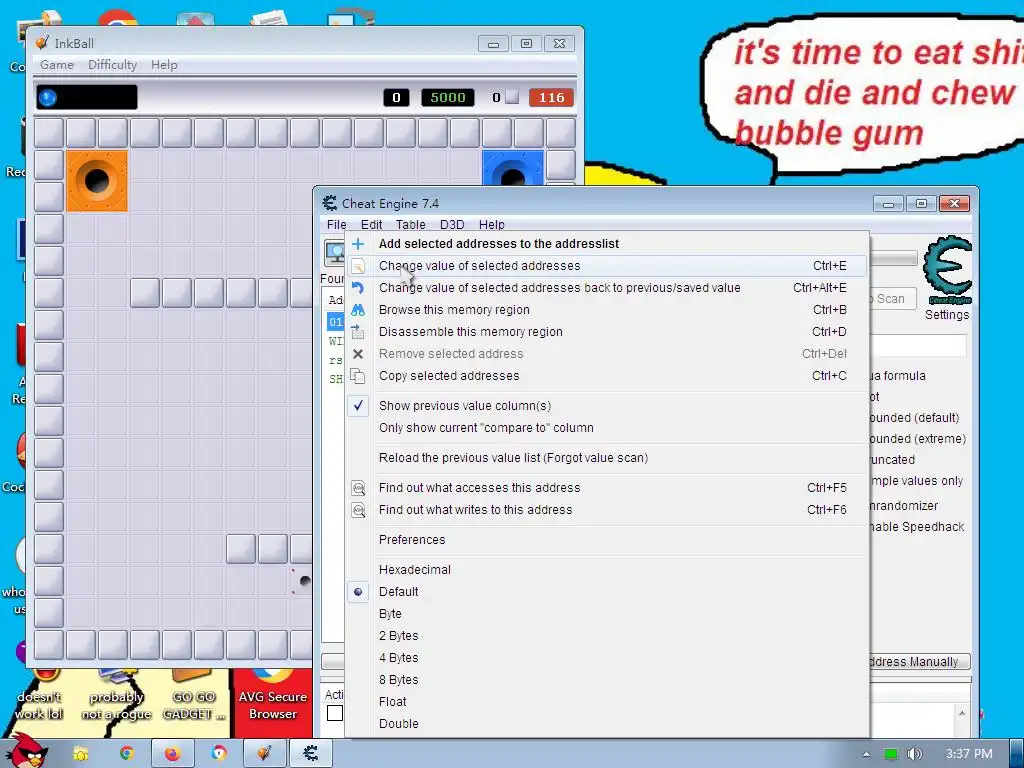This screenshot has height=768, width=1024.
Task: Show hidden tray icons arrow
Action: tap(866, 754)
